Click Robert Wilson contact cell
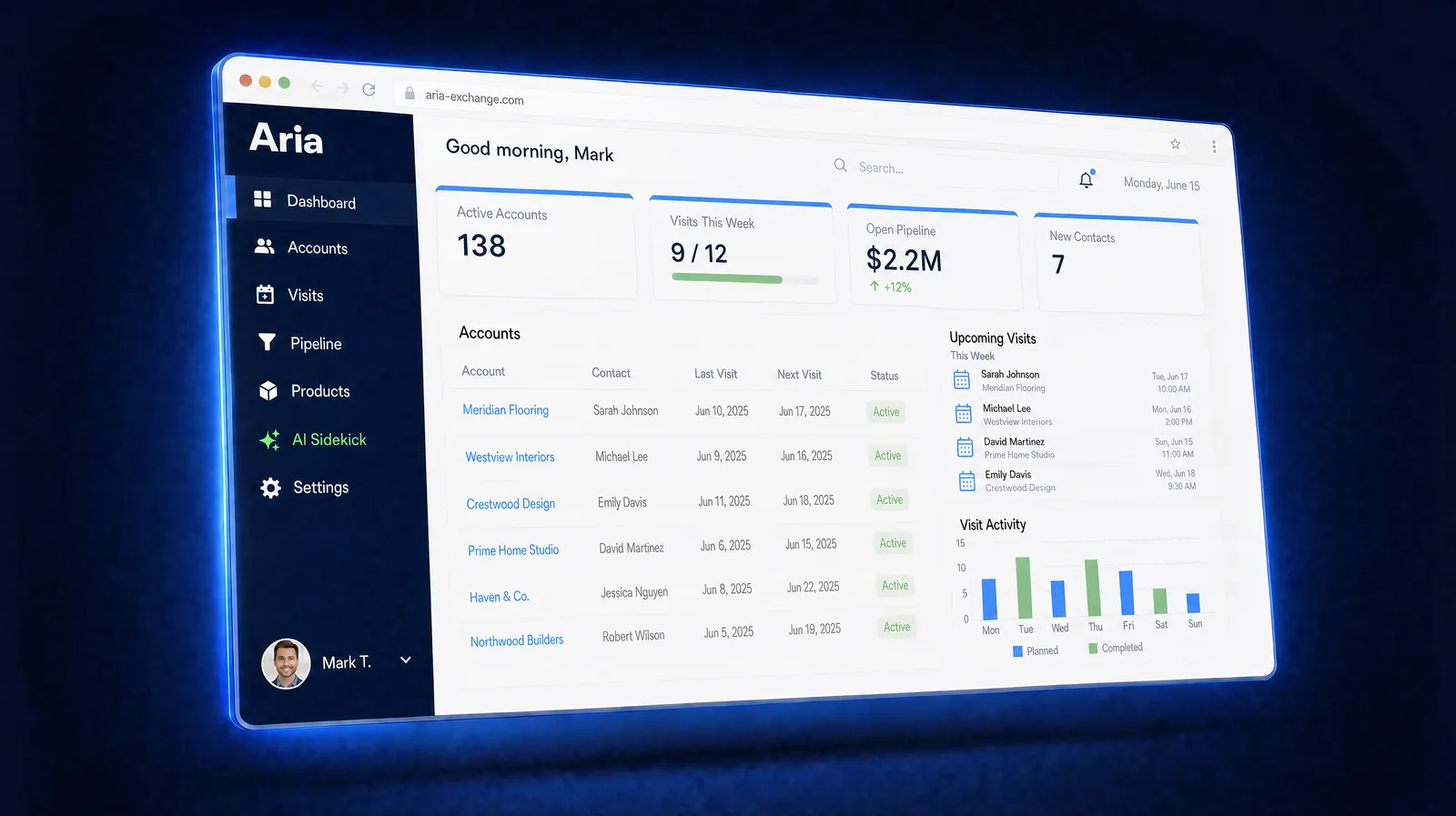Viewport: 1456px width, 816px height. pyautogui.click(x=633, y=636)
